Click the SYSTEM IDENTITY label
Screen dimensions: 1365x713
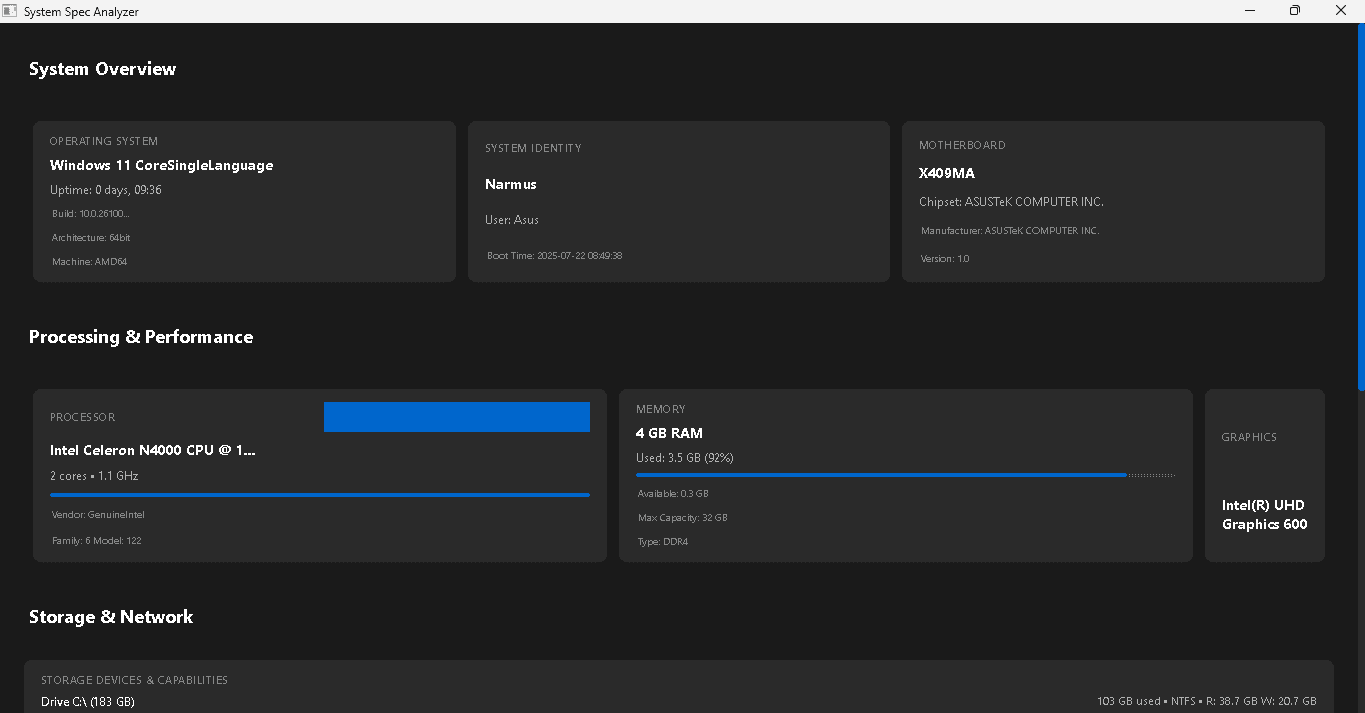[x=533, y=149]
